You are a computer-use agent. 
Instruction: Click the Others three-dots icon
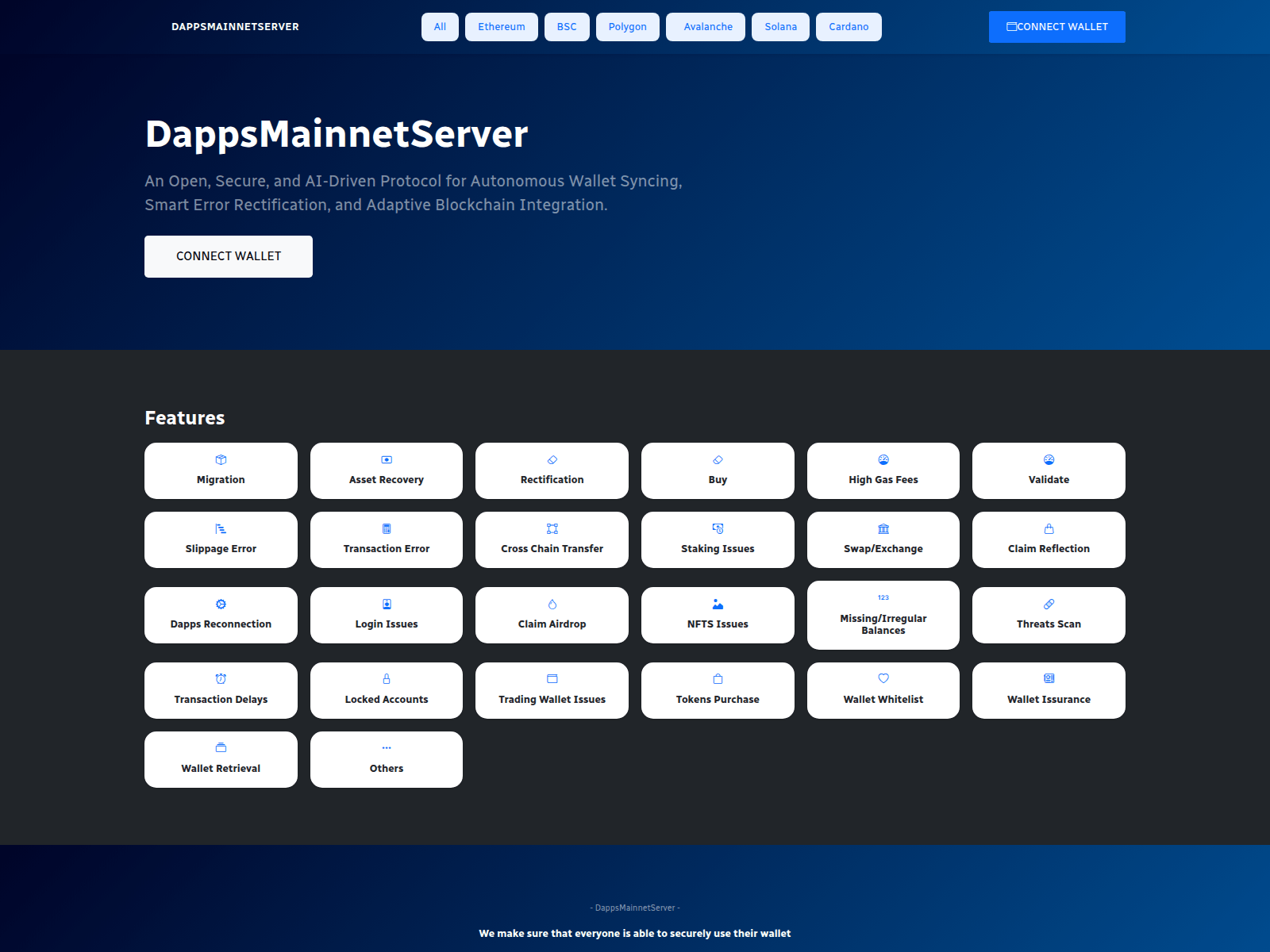pyautogui.click(x=387, y=748)
